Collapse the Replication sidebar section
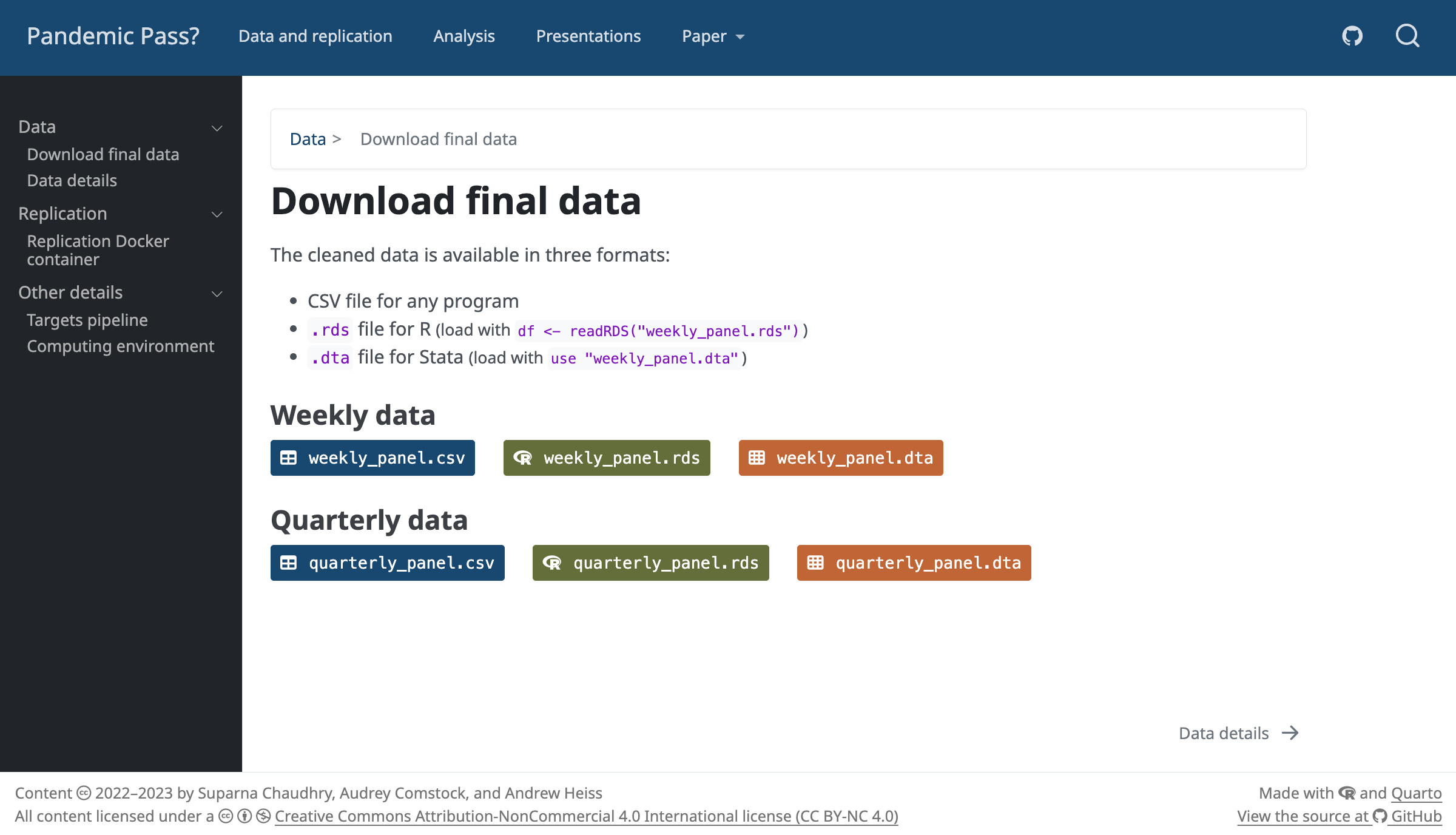This screenshot has width=1456, height=835. (217, 215)
